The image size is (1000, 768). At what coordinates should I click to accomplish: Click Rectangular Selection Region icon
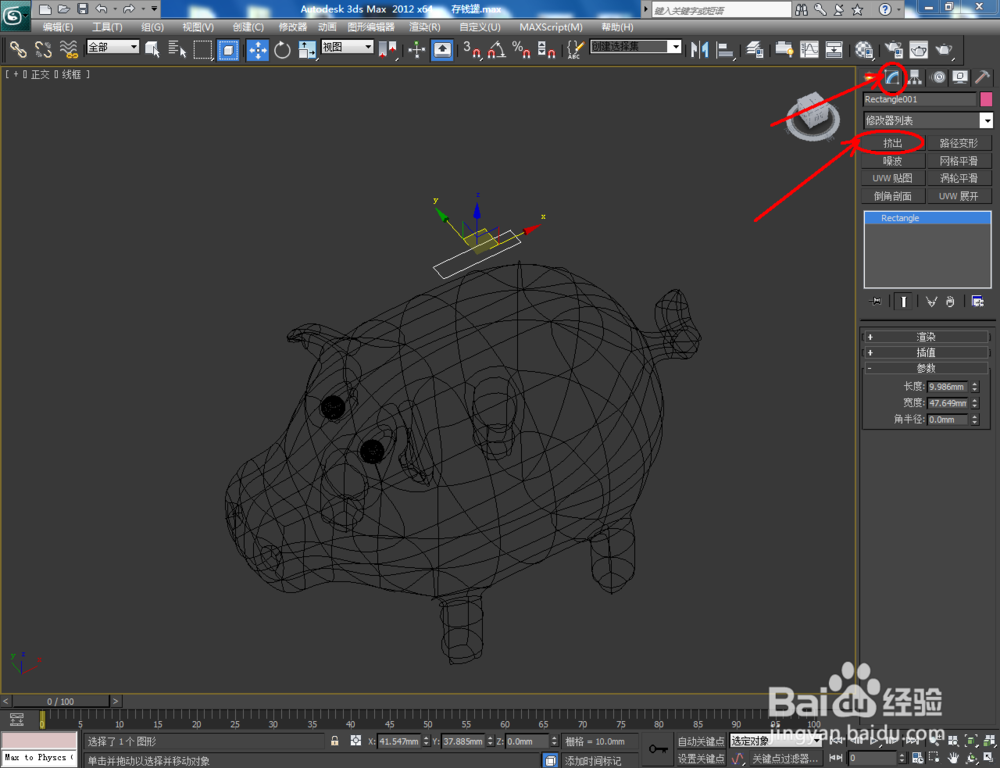point(203,49)
